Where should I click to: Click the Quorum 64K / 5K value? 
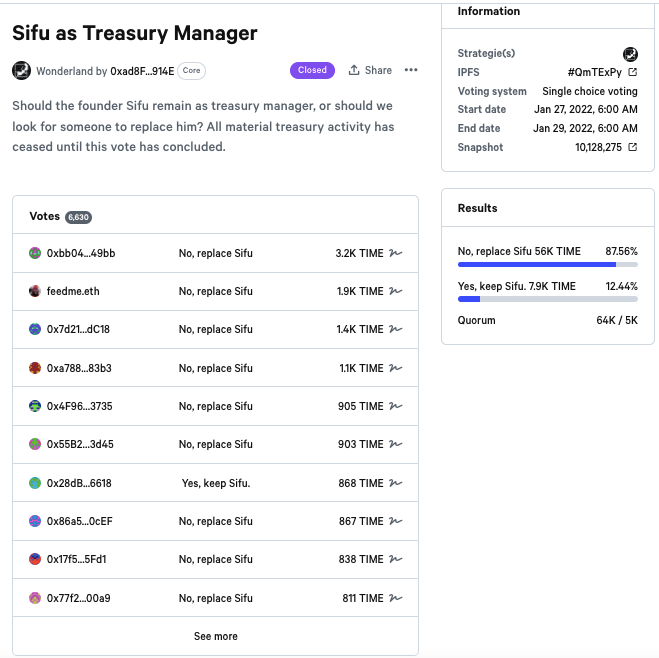tap(617, 320)
